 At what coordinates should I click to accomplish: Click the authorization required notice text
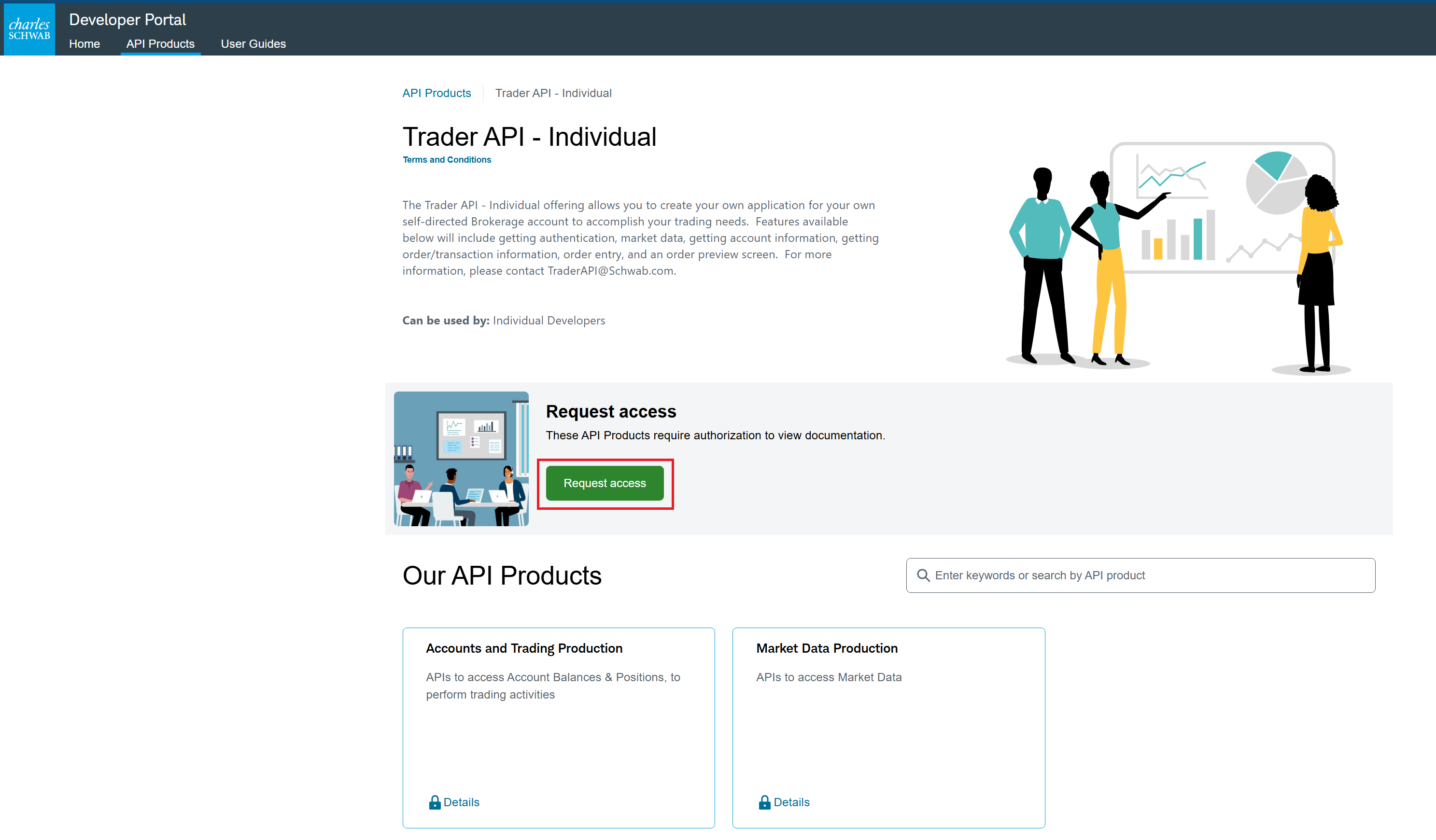coord(715,435)
